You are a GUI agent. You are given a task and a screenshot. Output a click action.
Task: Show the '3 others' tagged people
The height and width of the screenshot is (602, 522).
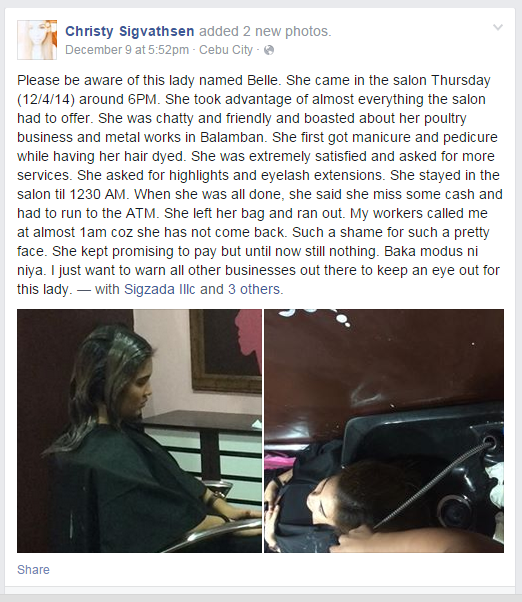click(254, 289)
